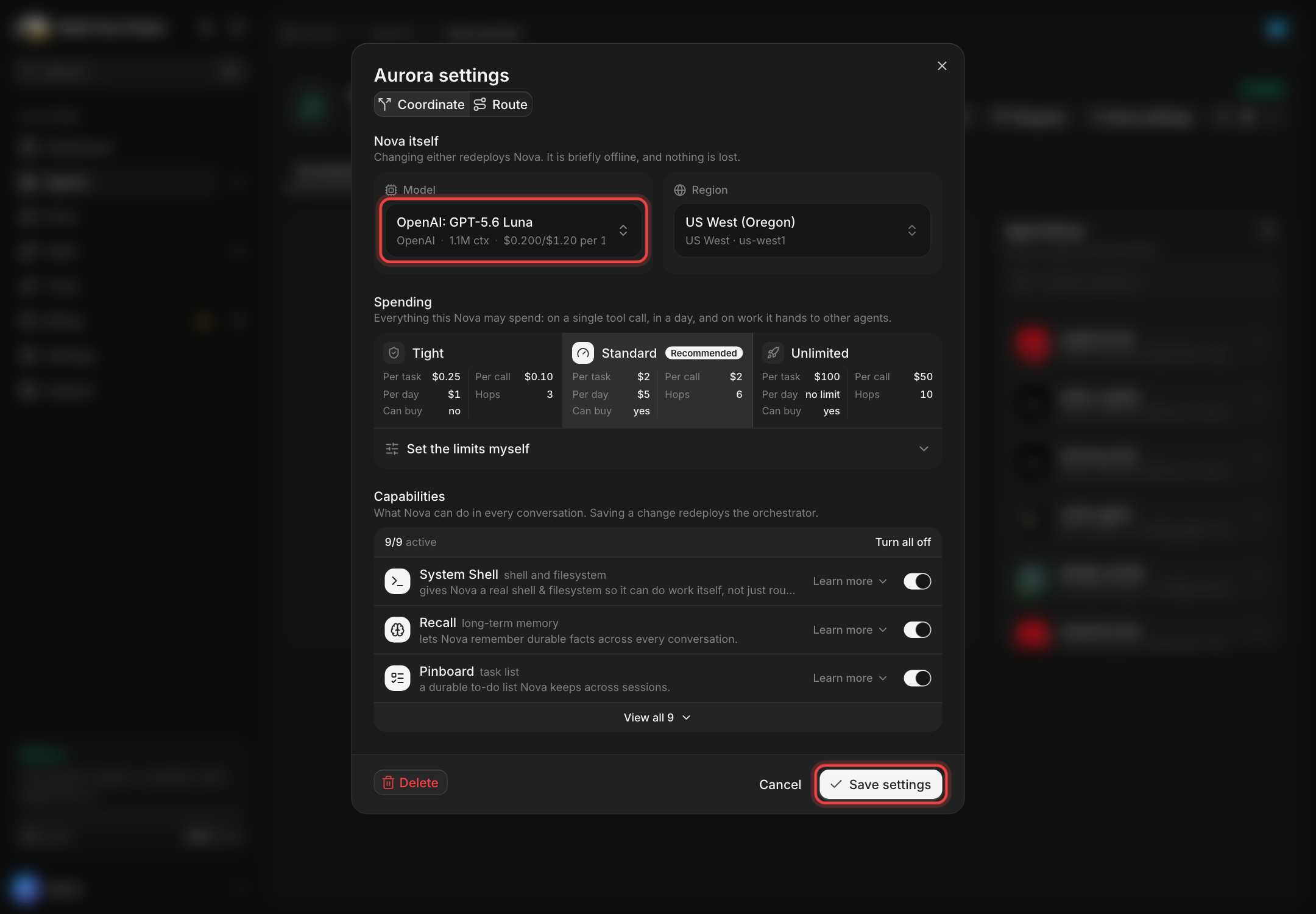Open the US West (Oregon) region dropdown
The image size is (1316, 914).
point(802,230)
